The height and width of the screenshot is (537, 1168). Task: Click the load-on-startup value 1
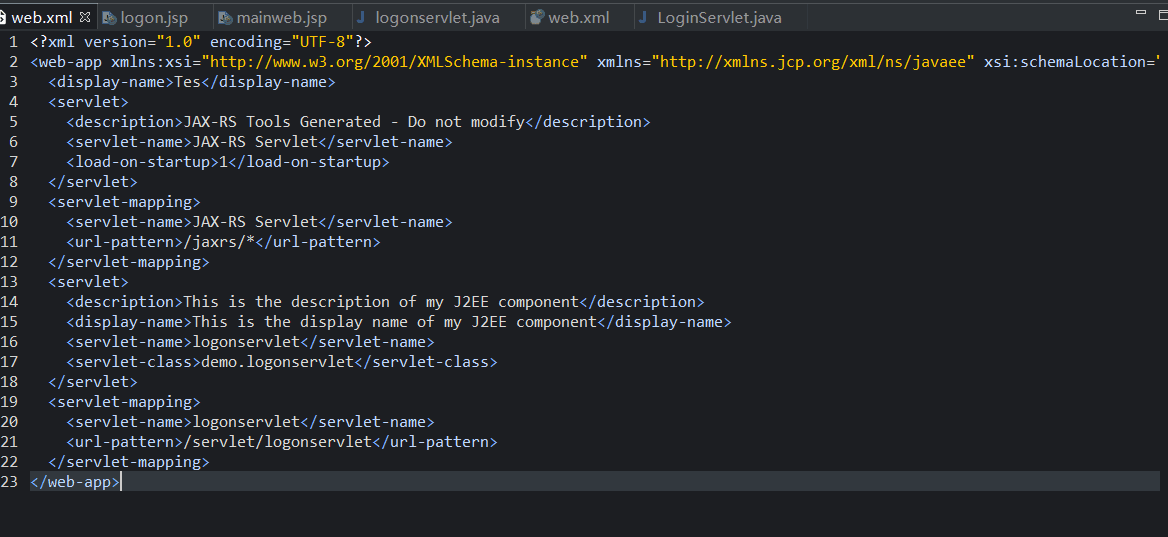[x=223, y=162]
